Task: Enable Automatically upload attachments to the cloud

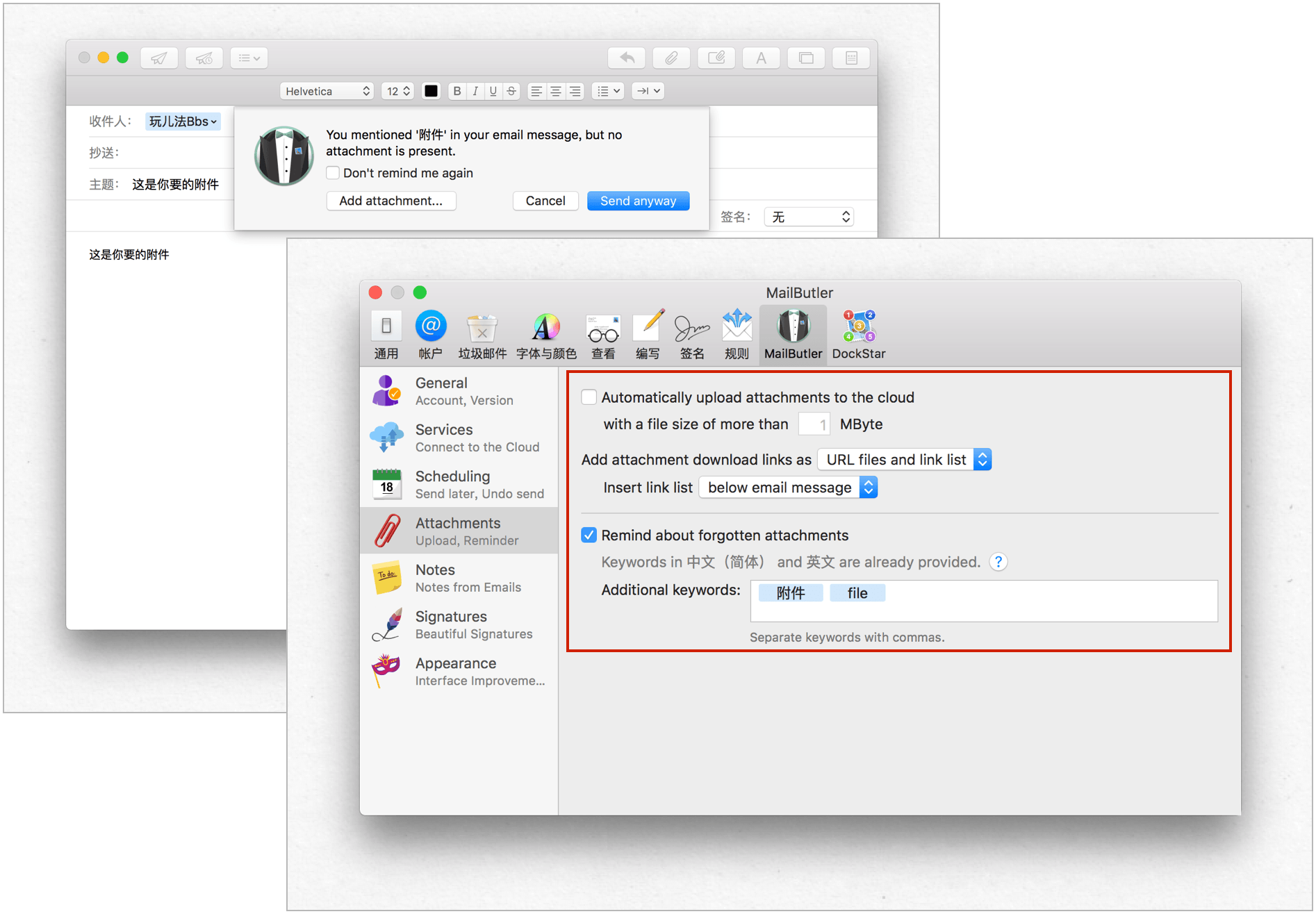Action: (x=589, y=397)
